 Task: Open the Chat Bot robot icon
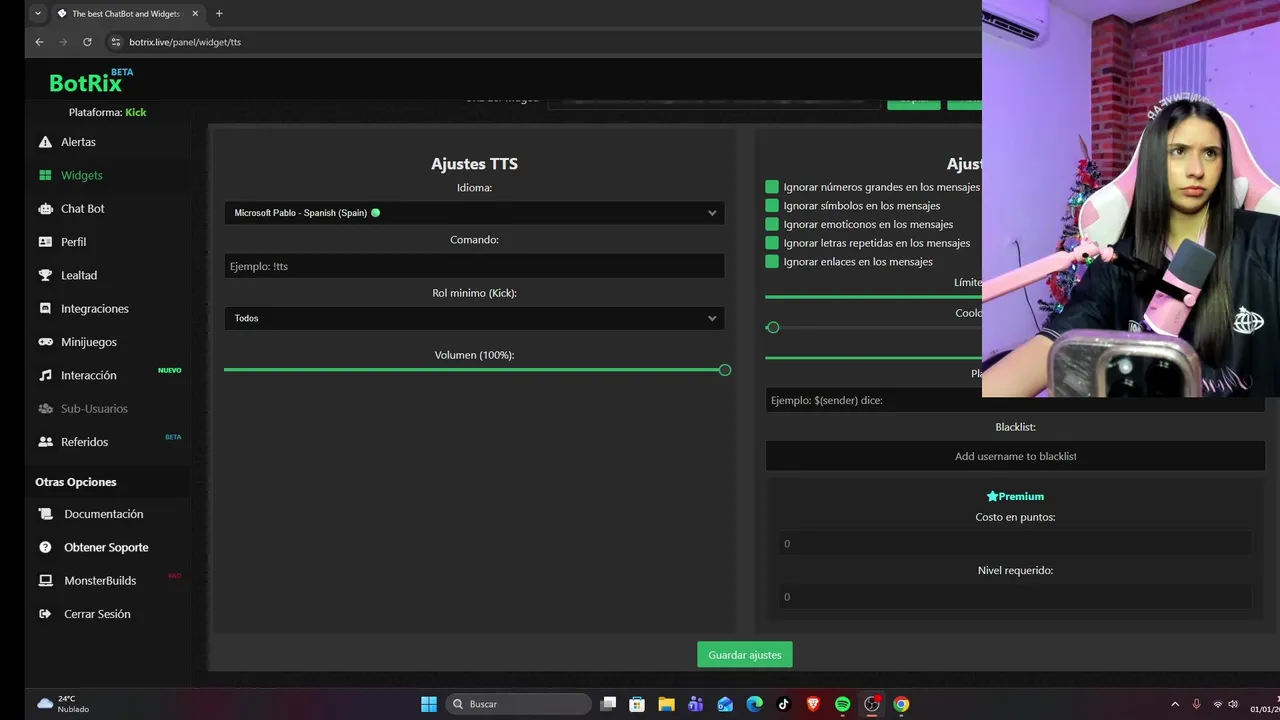(45, 209)
